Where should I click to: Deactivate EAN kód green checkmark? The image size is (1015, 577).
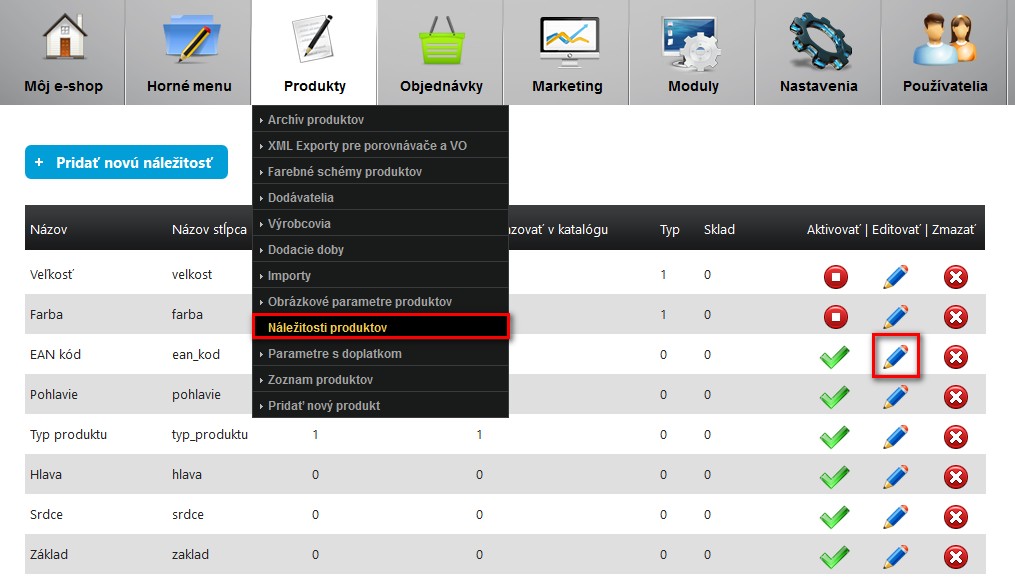tap(834, 357)
